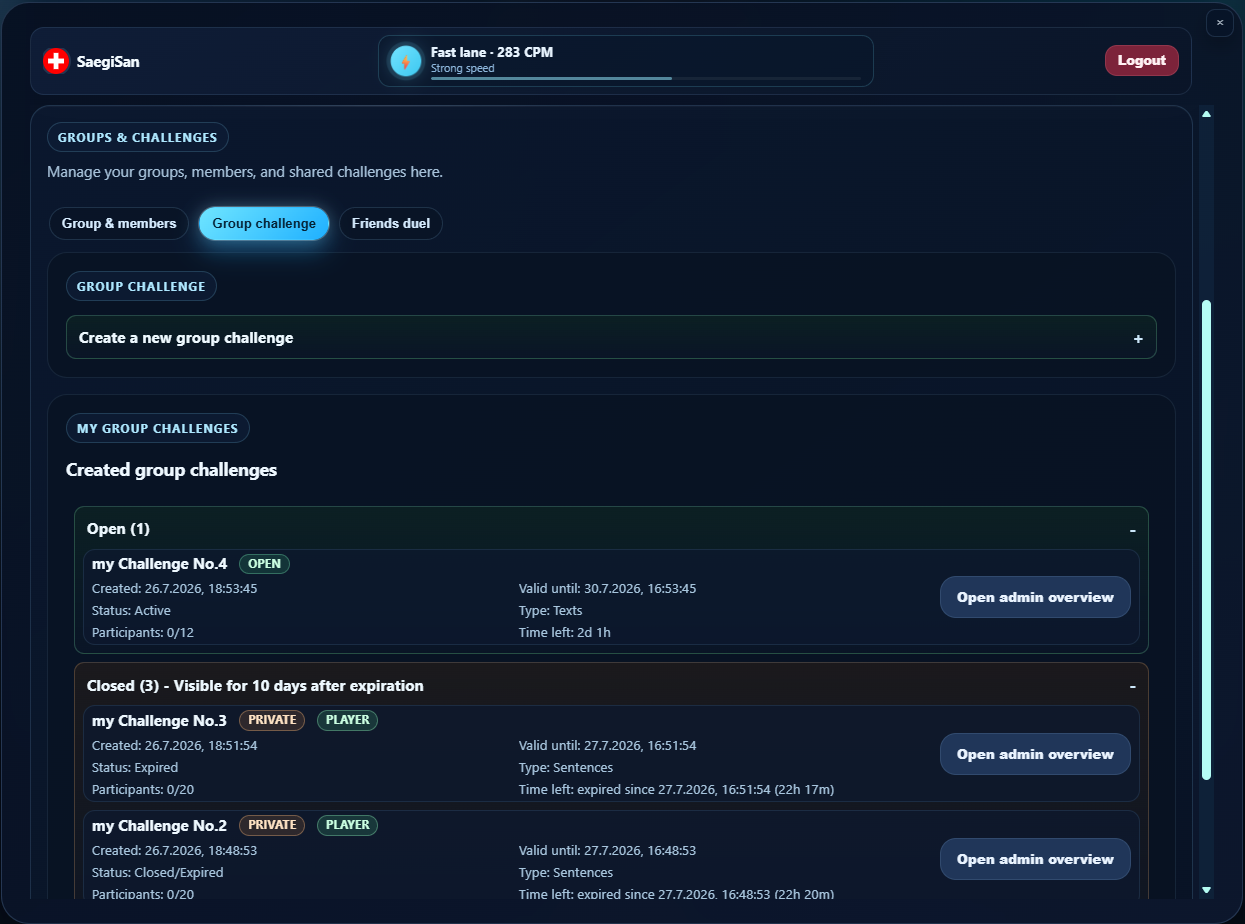Click the 'Type: Texts' value
Screen dimensions: 1245x924
[551, 611]
